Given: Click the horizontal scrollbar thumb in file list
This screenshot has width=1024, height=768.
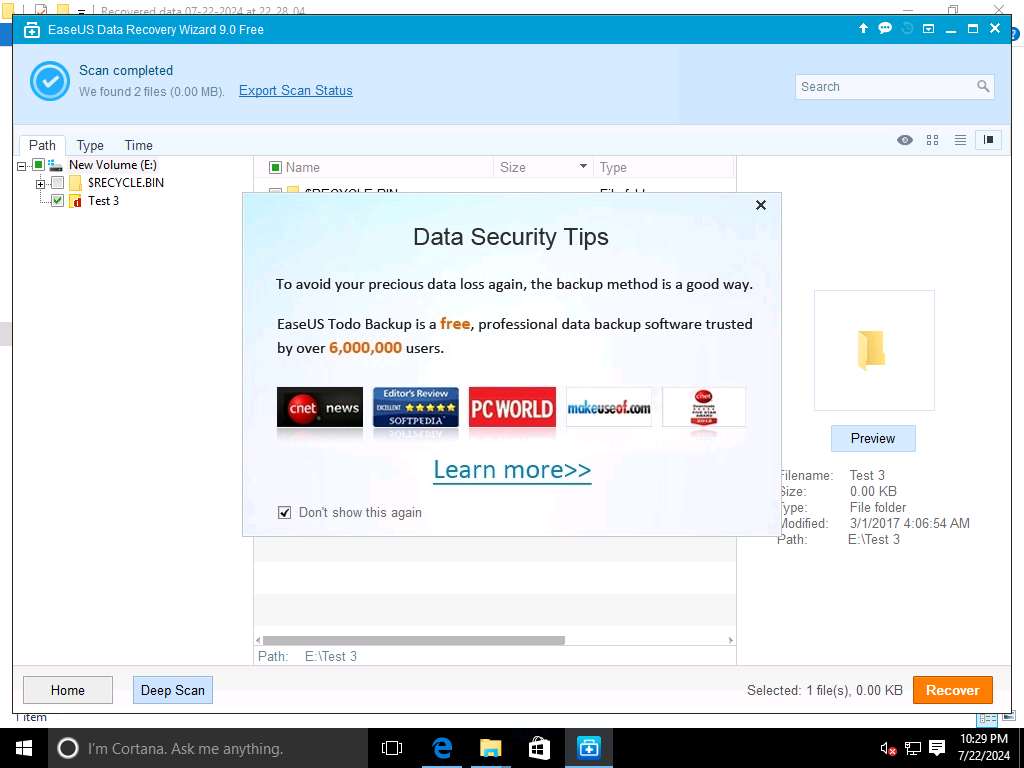Looking at the screenshot, I should [x=413, y=641].
